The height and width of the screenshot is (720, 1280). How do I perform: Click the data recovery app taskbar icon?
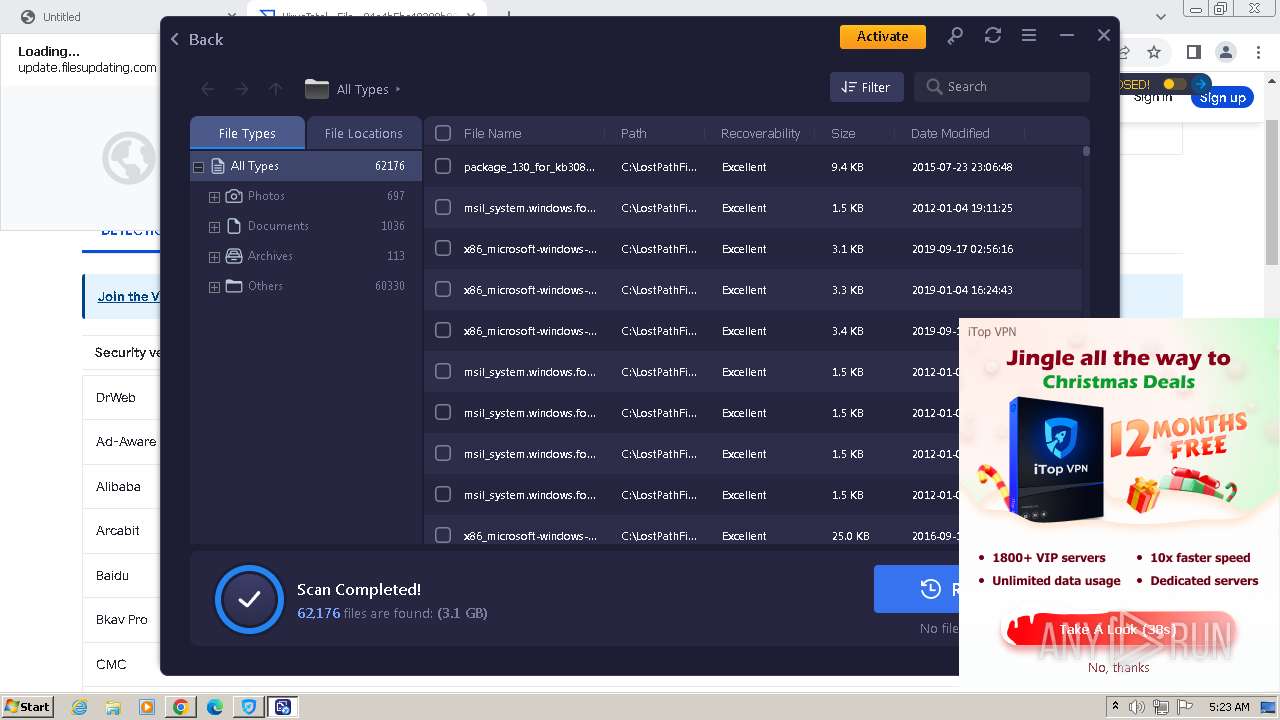(283, 707)
